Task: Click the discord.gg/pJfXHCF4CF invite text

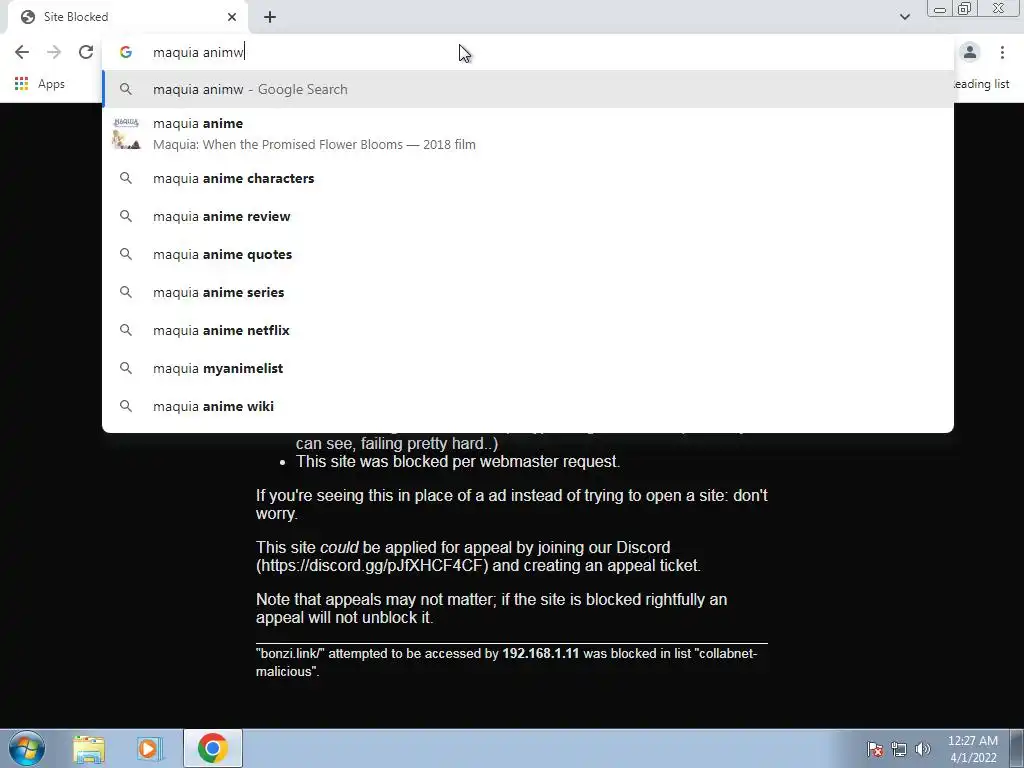Action: 372,566
